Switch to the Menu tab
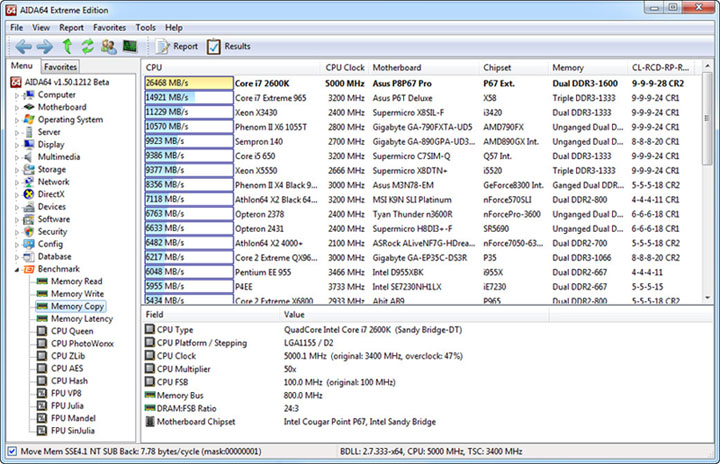This screenshot has height=464, width=720. pos(22,66)
